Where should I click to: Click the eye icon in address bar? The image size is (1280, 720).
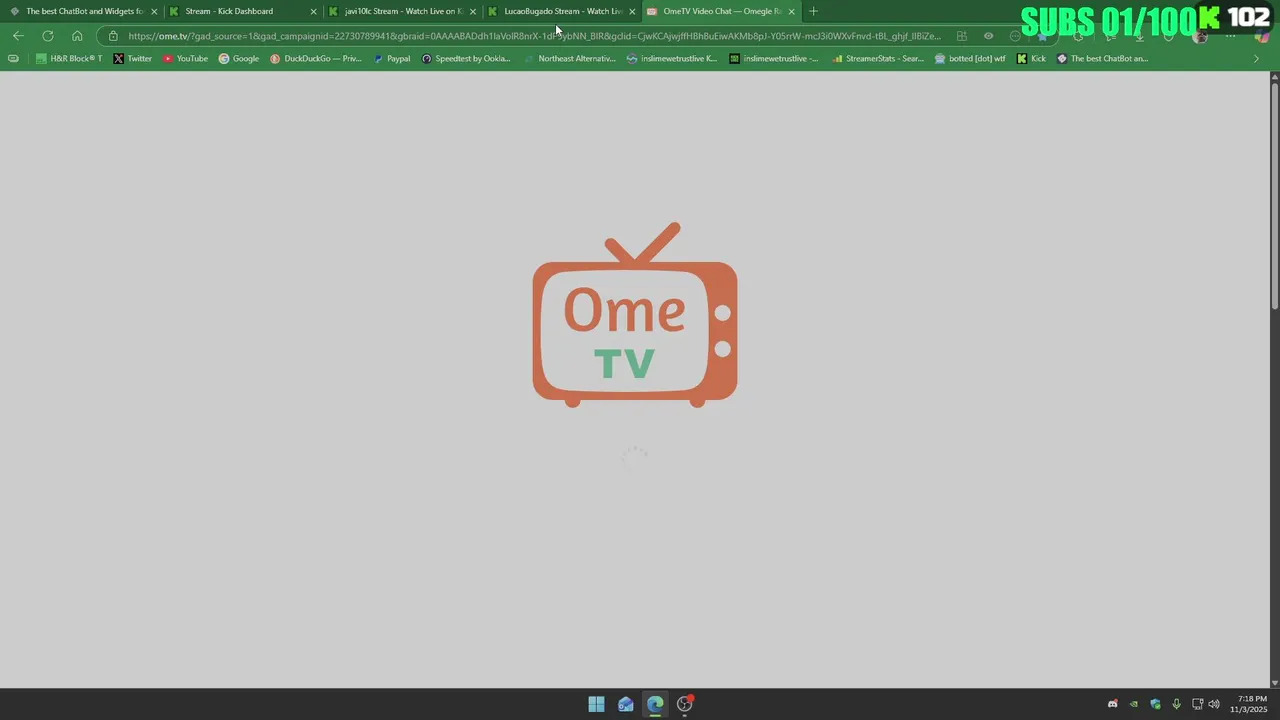[988, 36]
